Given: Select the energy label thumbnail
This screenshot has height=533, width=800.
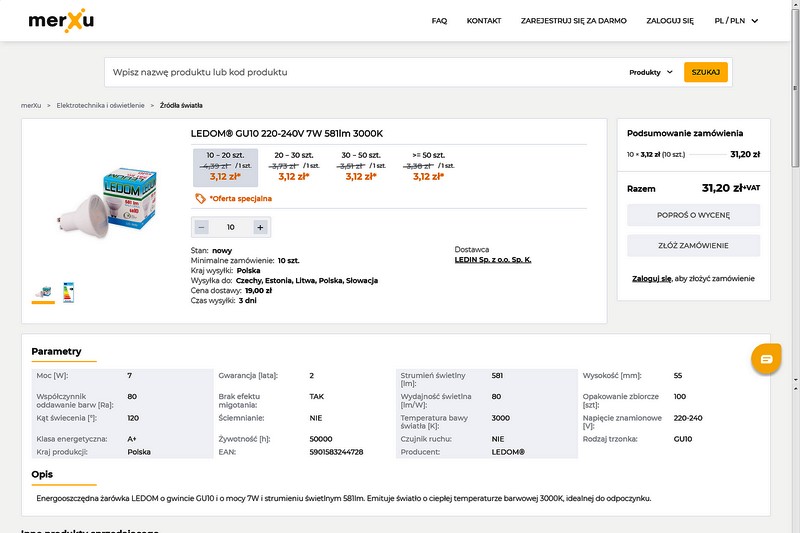Looking at the screenshot, I should 68,292.
